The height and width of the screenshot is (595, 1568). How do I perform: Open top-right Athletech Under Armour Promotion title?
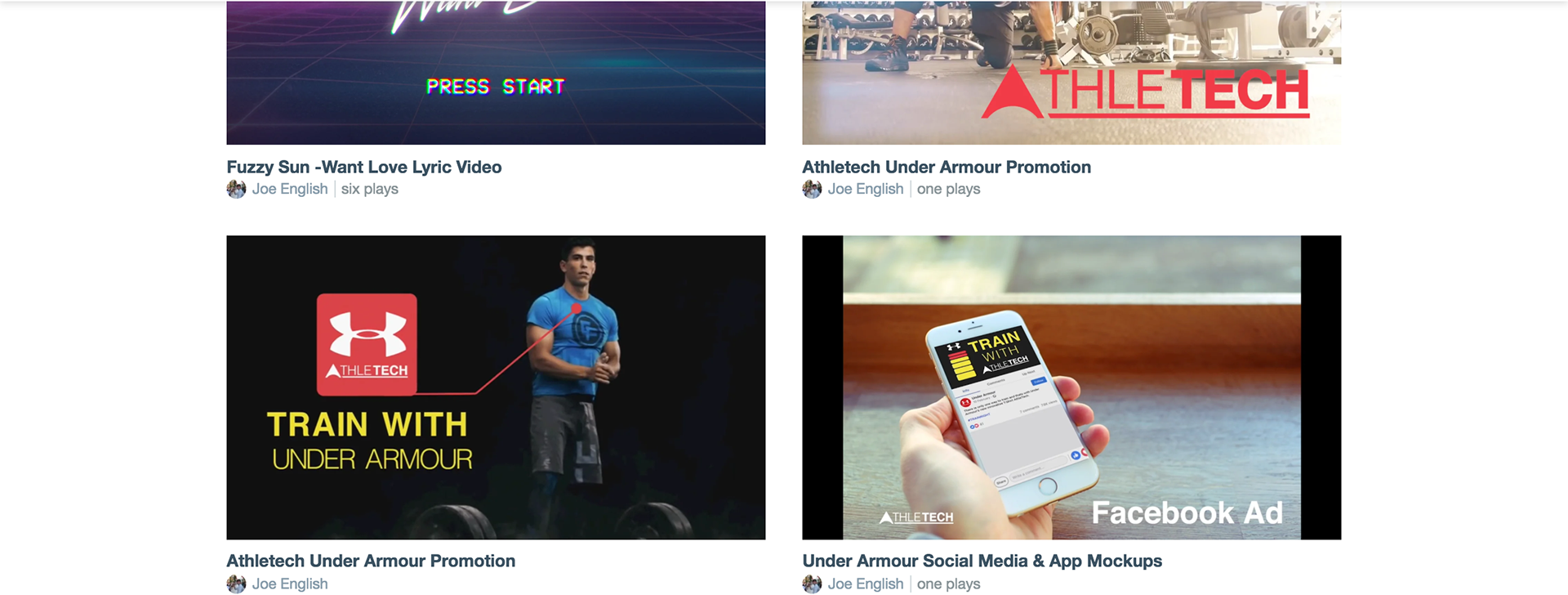pos(947,167)
